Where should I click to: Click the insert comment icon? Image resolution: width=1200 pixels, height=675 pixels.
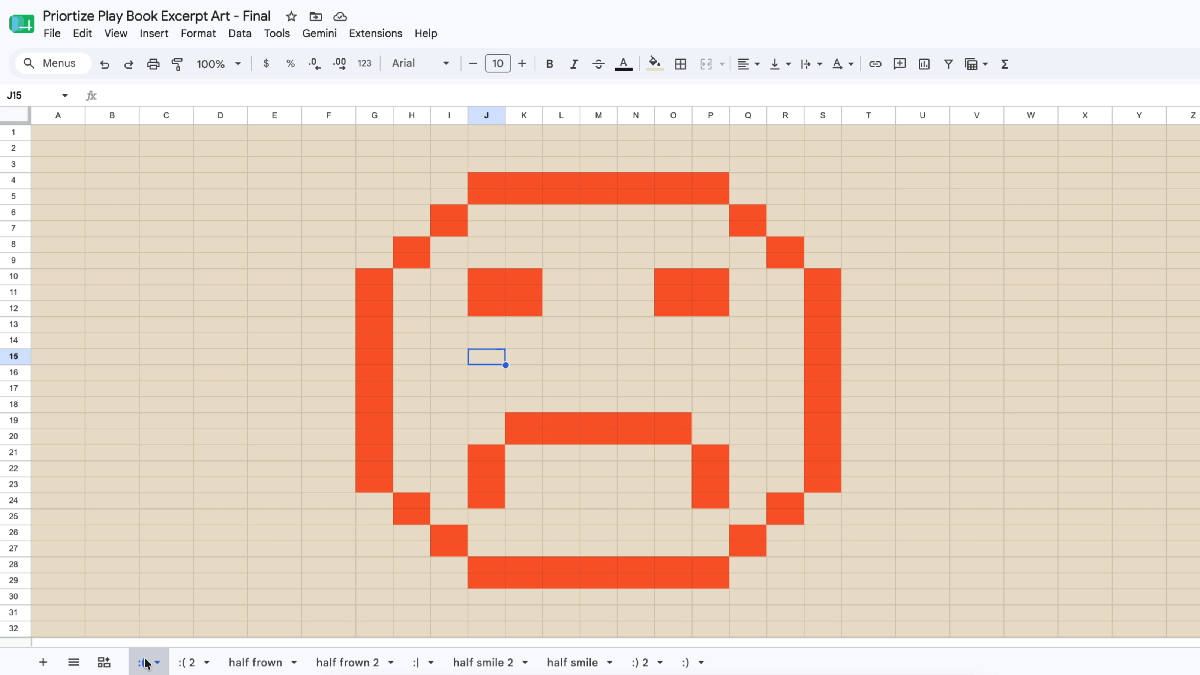[900, 64]
